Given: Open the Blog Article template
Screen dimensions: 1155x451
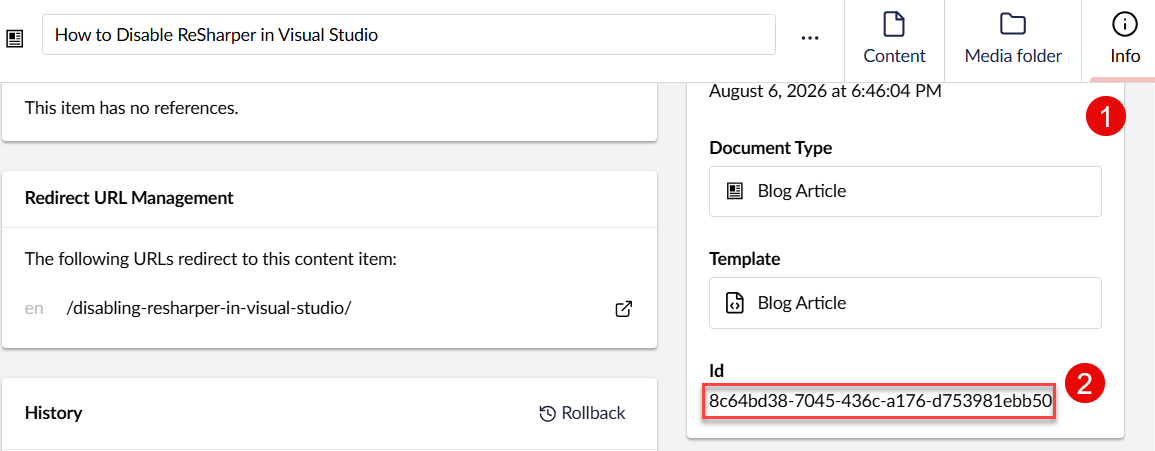Looking at the screenshot, I should tap(905, 303).
